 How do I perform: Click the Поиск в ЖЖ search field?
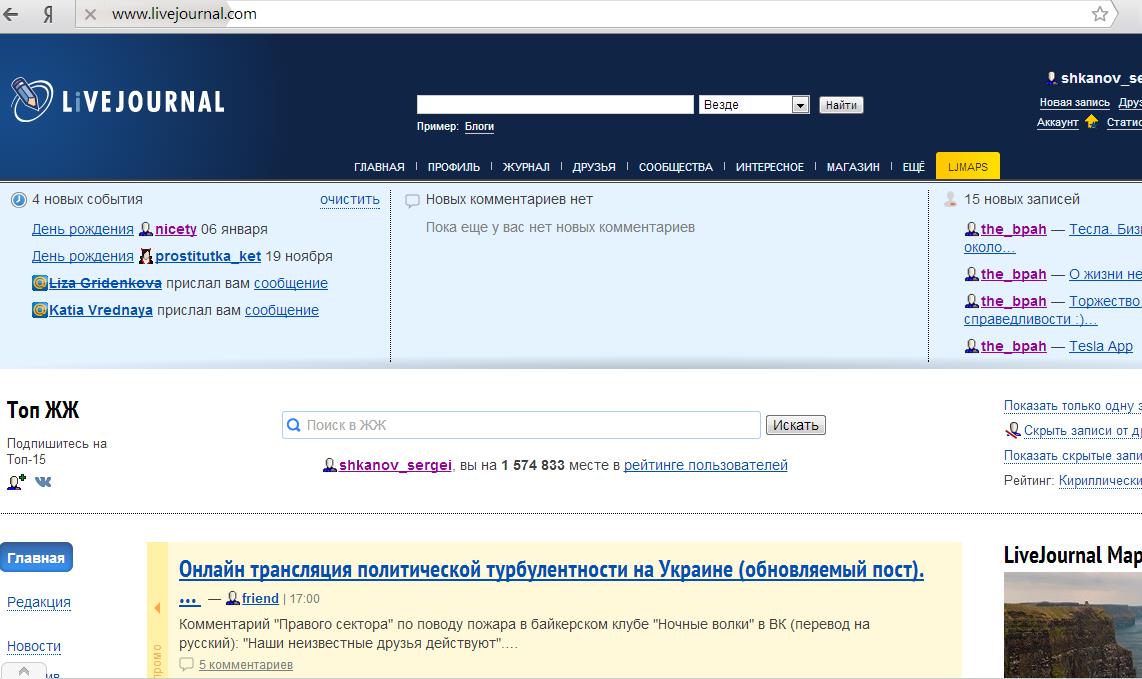point(521,425)
